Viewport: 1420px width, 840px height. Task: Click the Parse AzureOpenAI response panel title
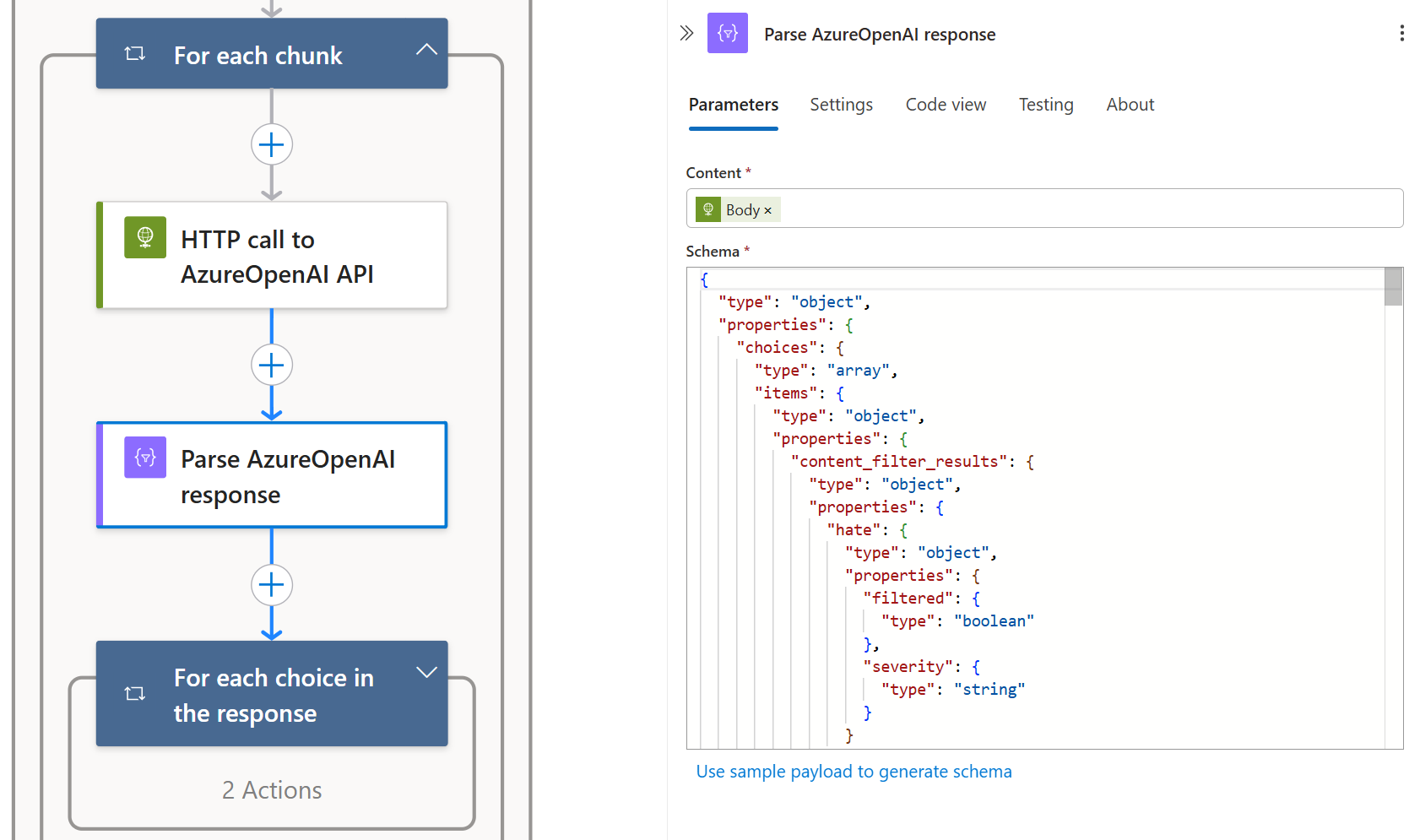880,35
